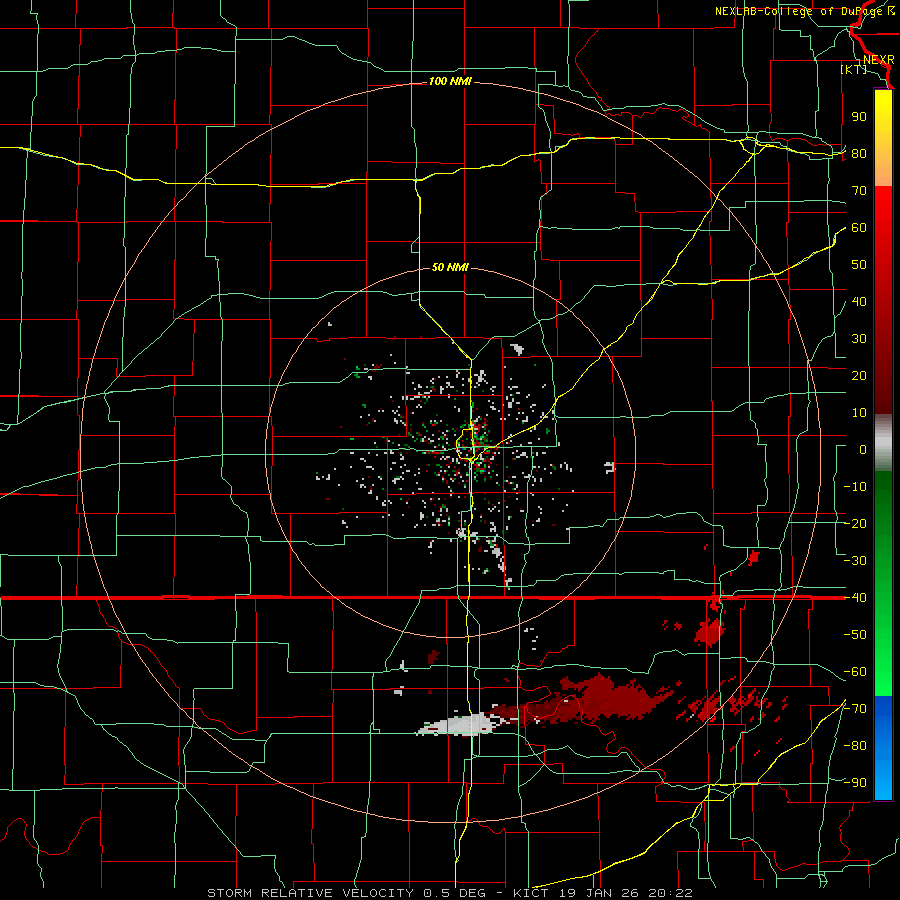Click the "0.5 DEG" elevation text
Image resolution: width=900 pixels, height=900 pixels.
click(454, 893)
